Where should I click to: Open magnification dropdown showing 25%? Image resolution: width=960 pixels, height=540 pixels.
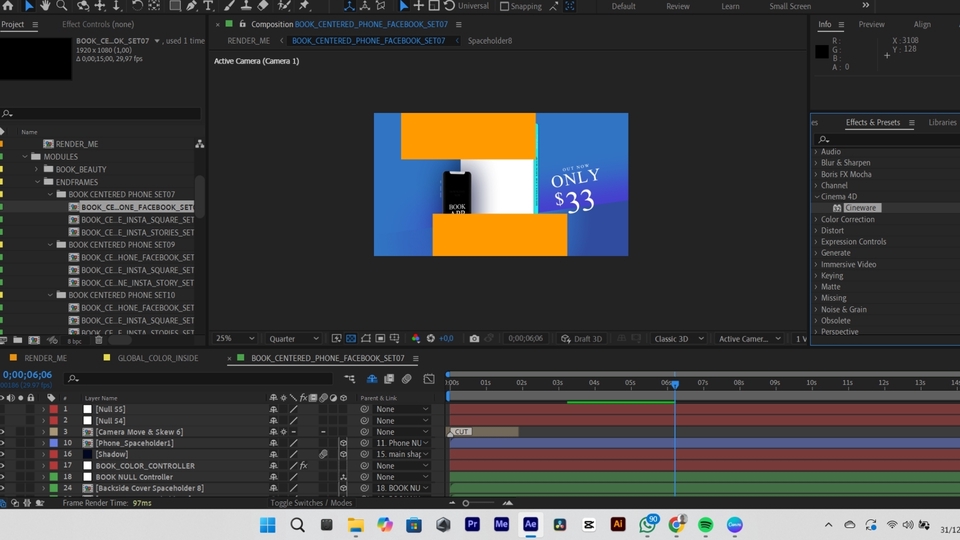(234, 339)
